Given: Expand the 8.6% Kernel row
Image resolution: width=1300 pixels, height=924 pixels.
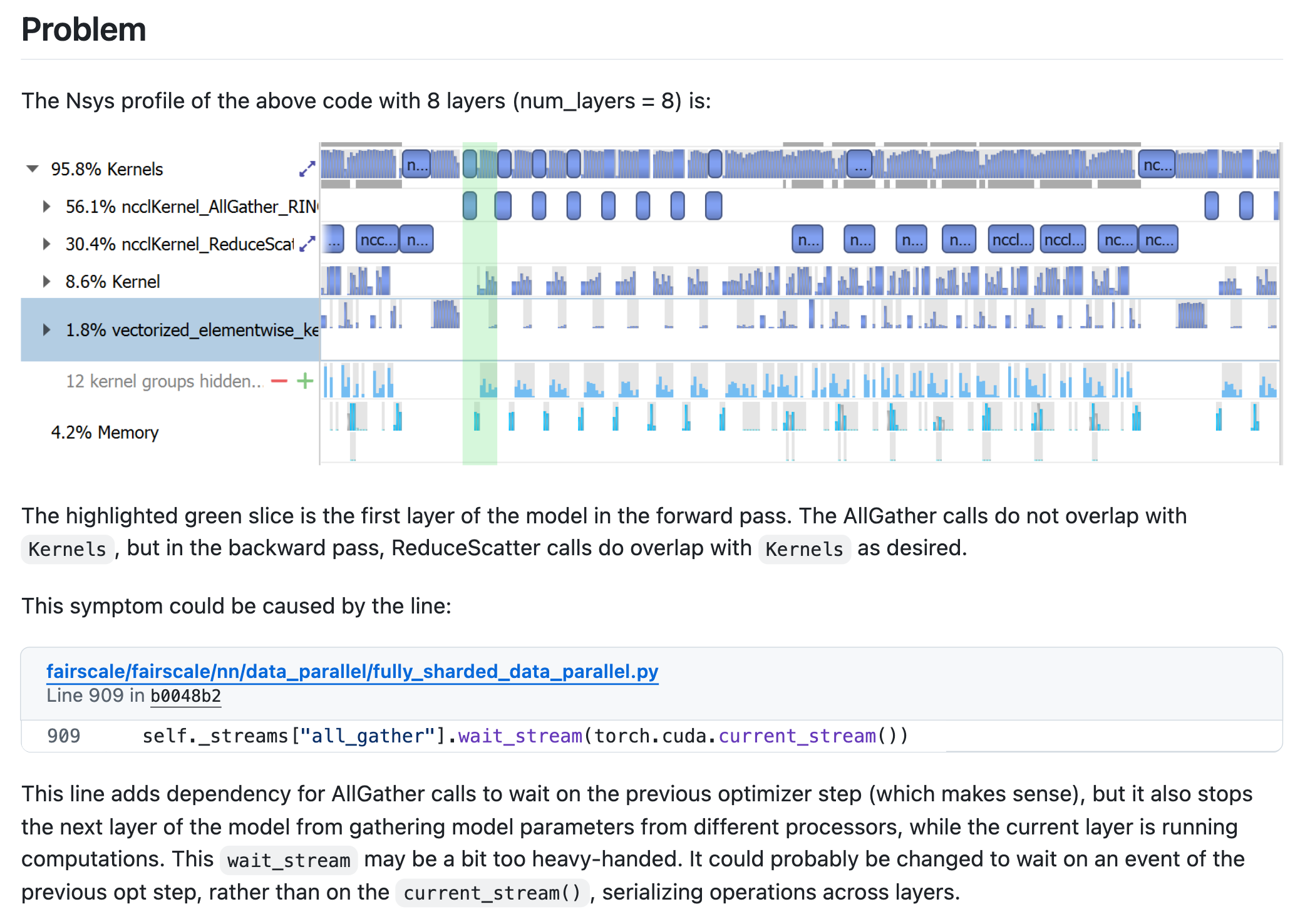Looking at the screenshot, I should pos(46,281).
